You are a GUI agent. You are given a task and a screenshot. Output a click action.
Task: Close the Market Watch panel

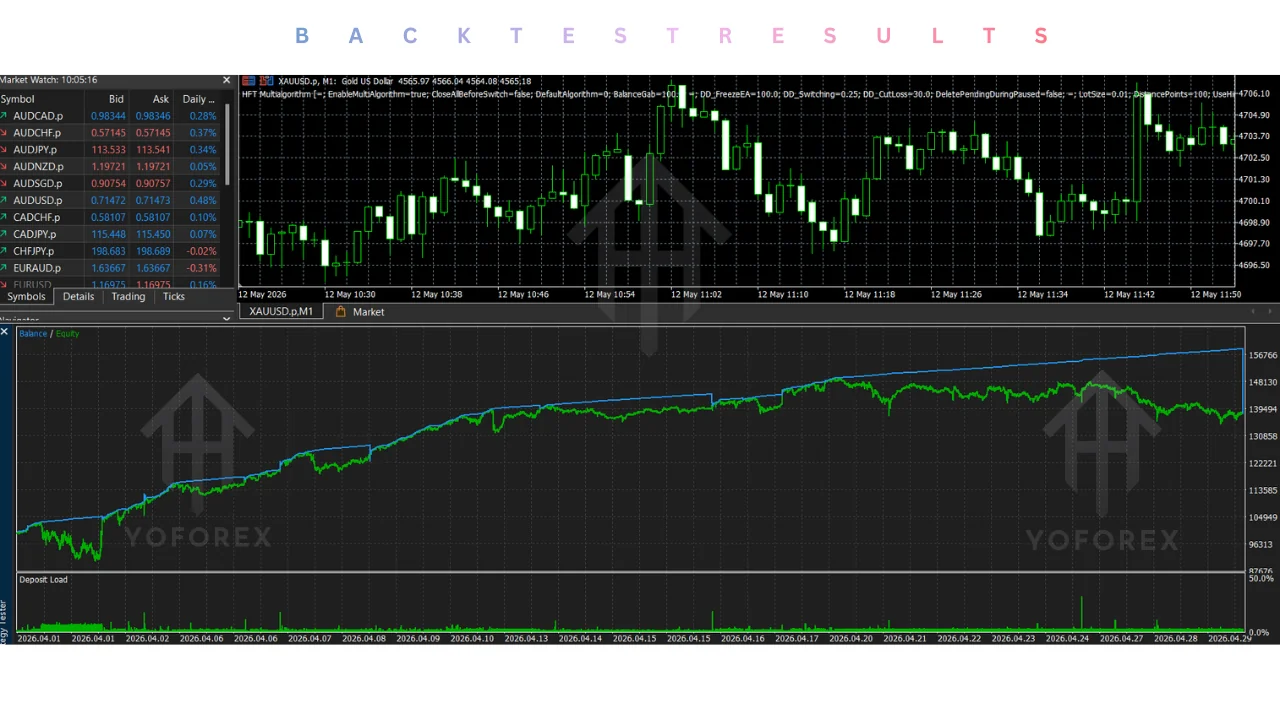click(226, 80)
